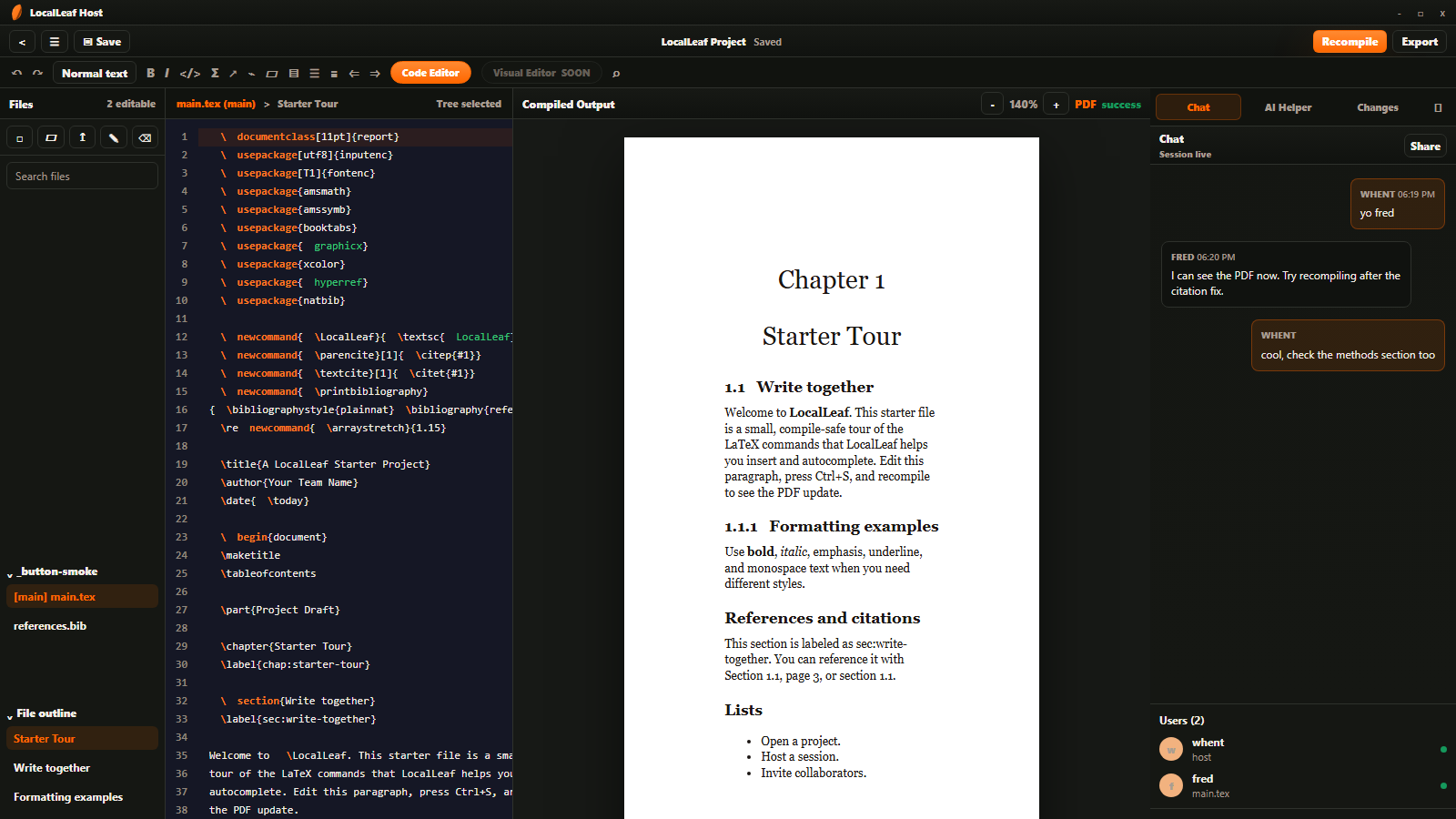Insert a link with the arrow icon

click(233, 74)
